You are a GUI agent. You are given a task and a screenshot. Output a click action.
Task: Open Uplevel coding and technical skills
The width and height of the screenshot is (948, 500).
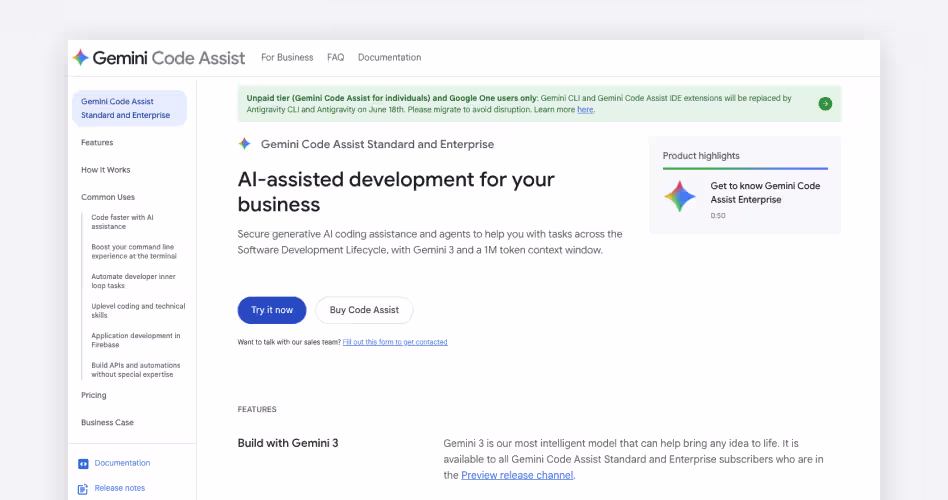click(138, 311)
